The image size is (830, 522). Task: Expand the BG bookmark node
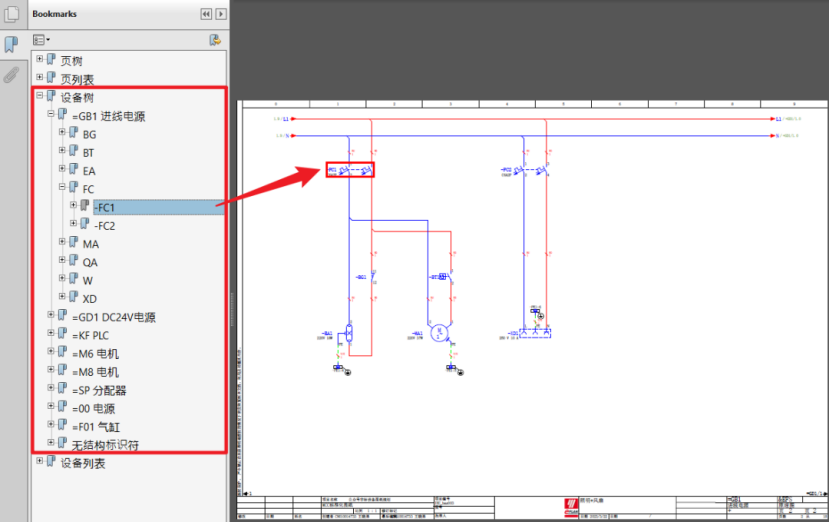coord(62,132)
